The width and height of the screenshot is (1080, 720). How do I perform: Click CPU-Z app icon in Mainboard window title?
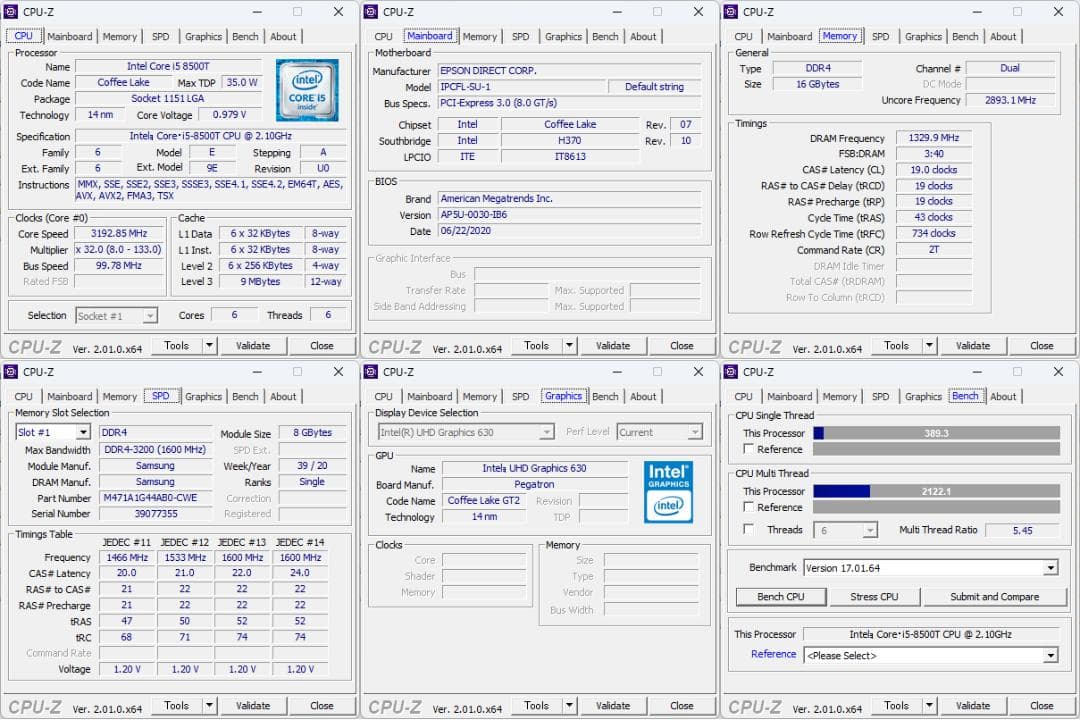(371, 12)
